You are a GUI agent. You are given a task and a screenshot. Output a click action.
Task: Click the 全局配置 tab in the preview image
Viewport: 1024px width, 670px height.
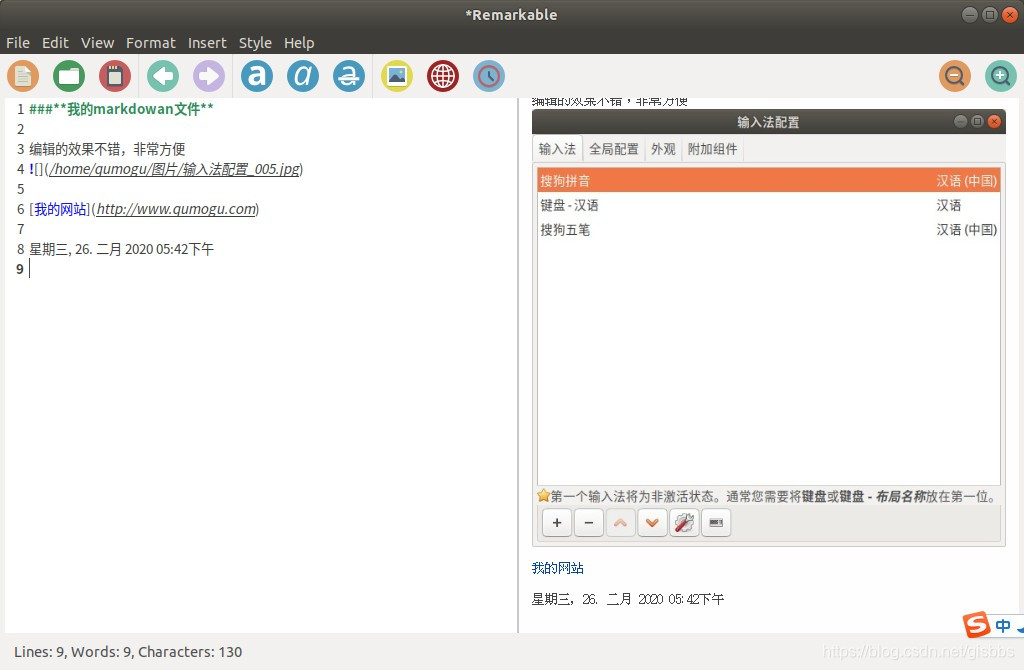point(614,149)
